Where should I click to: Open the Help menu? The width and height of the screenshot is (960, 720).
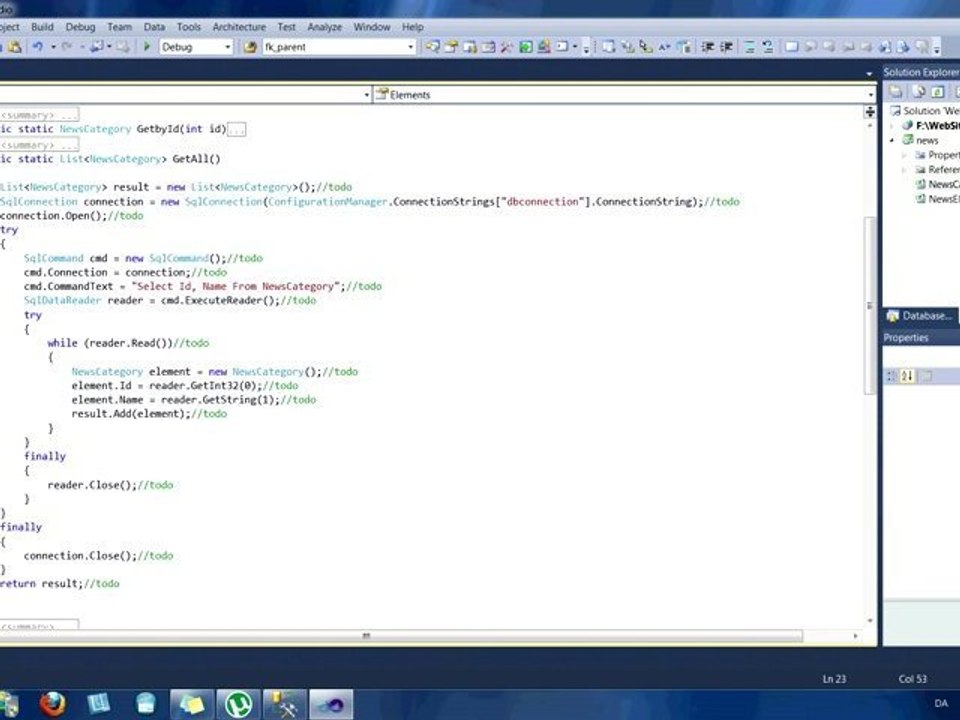(x=413, y=27)
